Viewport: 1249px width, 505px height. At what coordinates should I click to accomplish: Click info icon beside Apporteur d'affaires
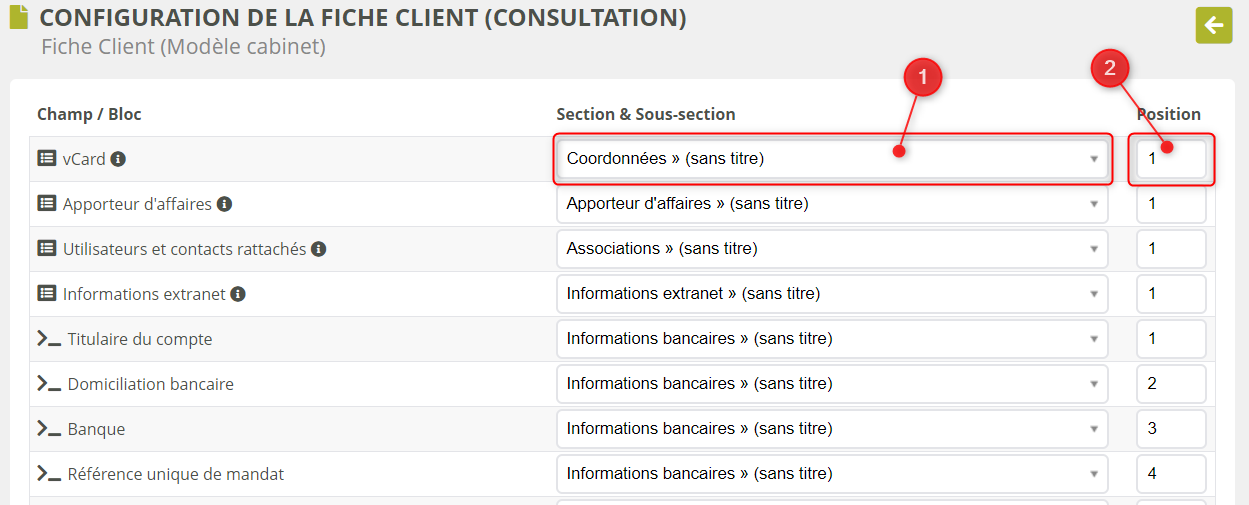(x=224, y=204)
